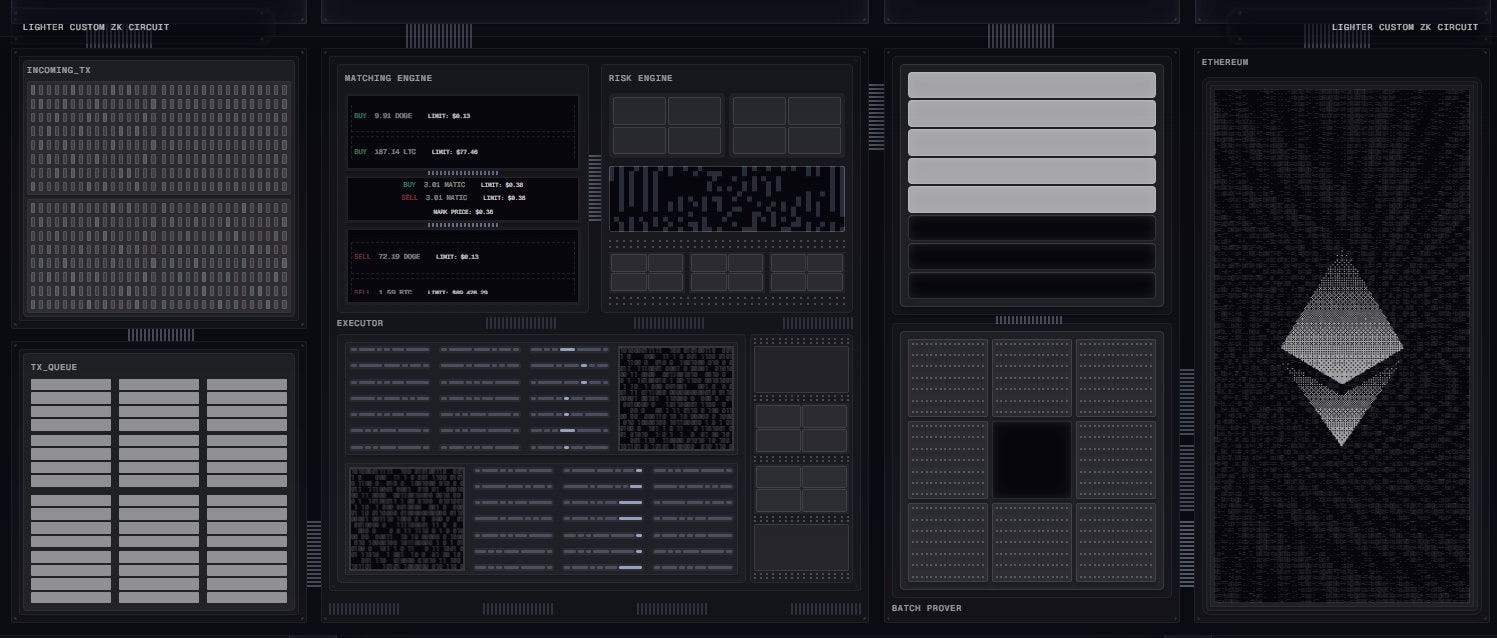Select the MATCHING ENGINE heading
This screenshot has width=1497, height=638.
[x=389, y=78]
